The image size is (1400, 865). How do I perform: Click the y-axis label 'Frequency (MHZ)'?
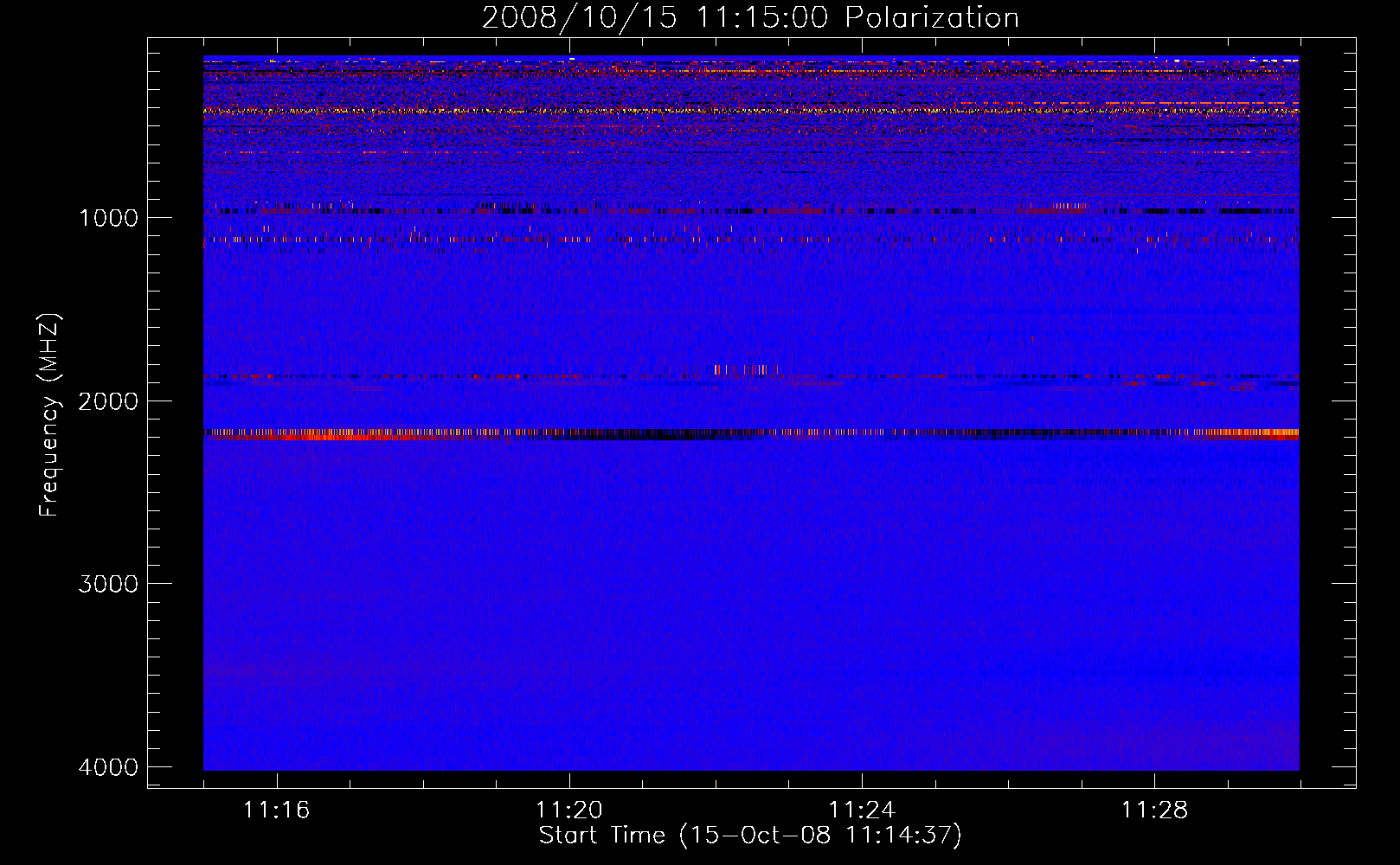(x=49, y=415)
